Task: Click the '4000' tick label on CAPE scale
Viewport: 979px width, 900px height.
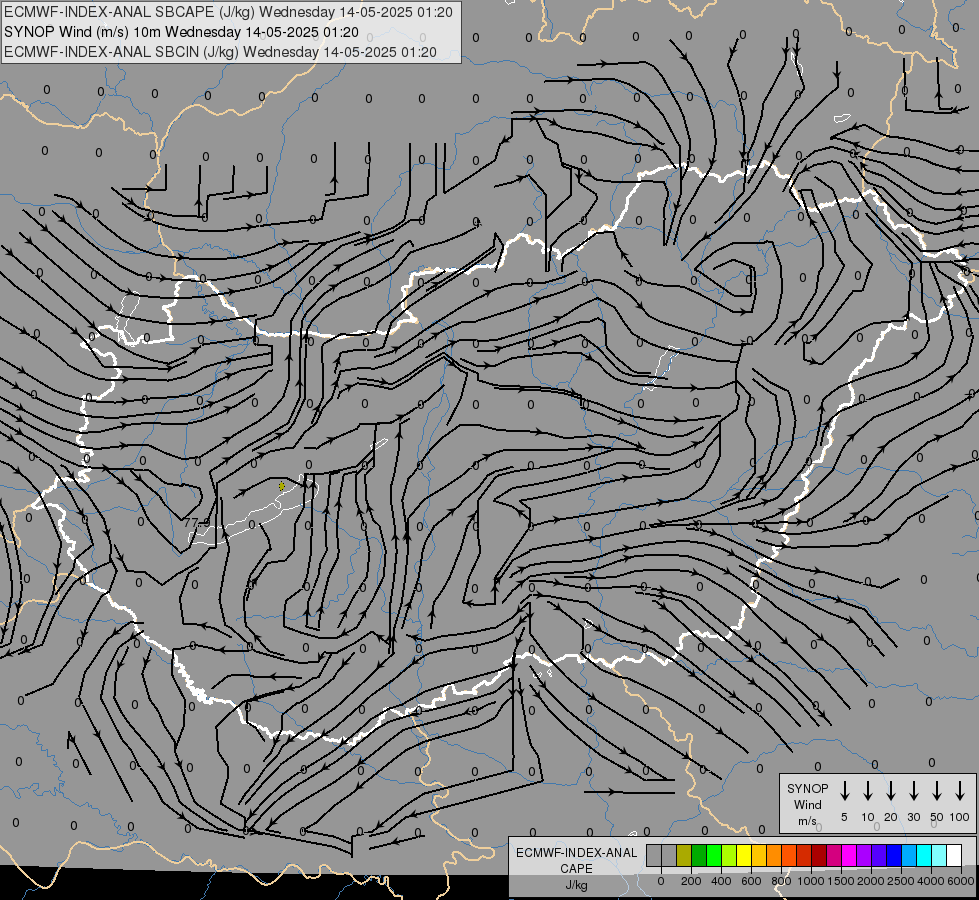Action: pos(930,881)
